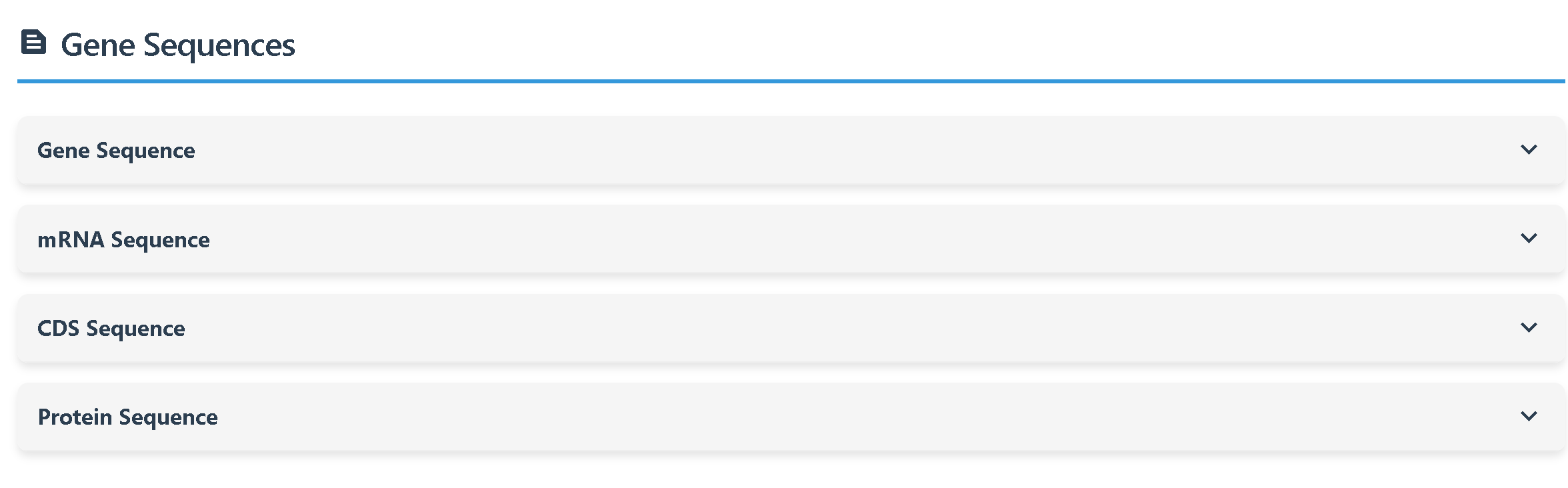This screenshot has width=1568, height=488.
Task: Click the word "Sequences" in the page heading
Action: point(219,45)
